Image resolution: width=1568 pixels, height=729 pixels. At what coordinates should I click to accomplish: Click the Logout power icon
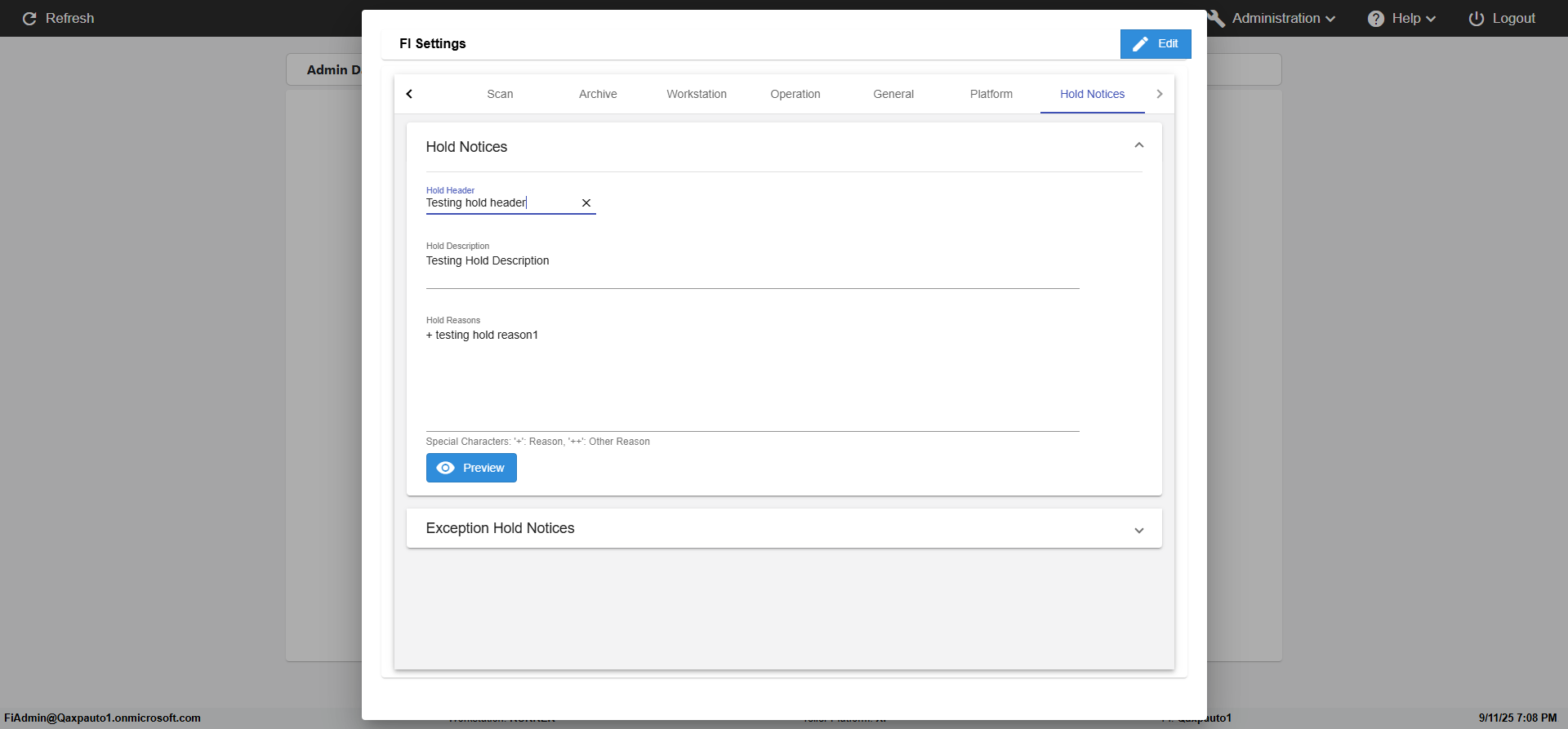(1477, 19)
